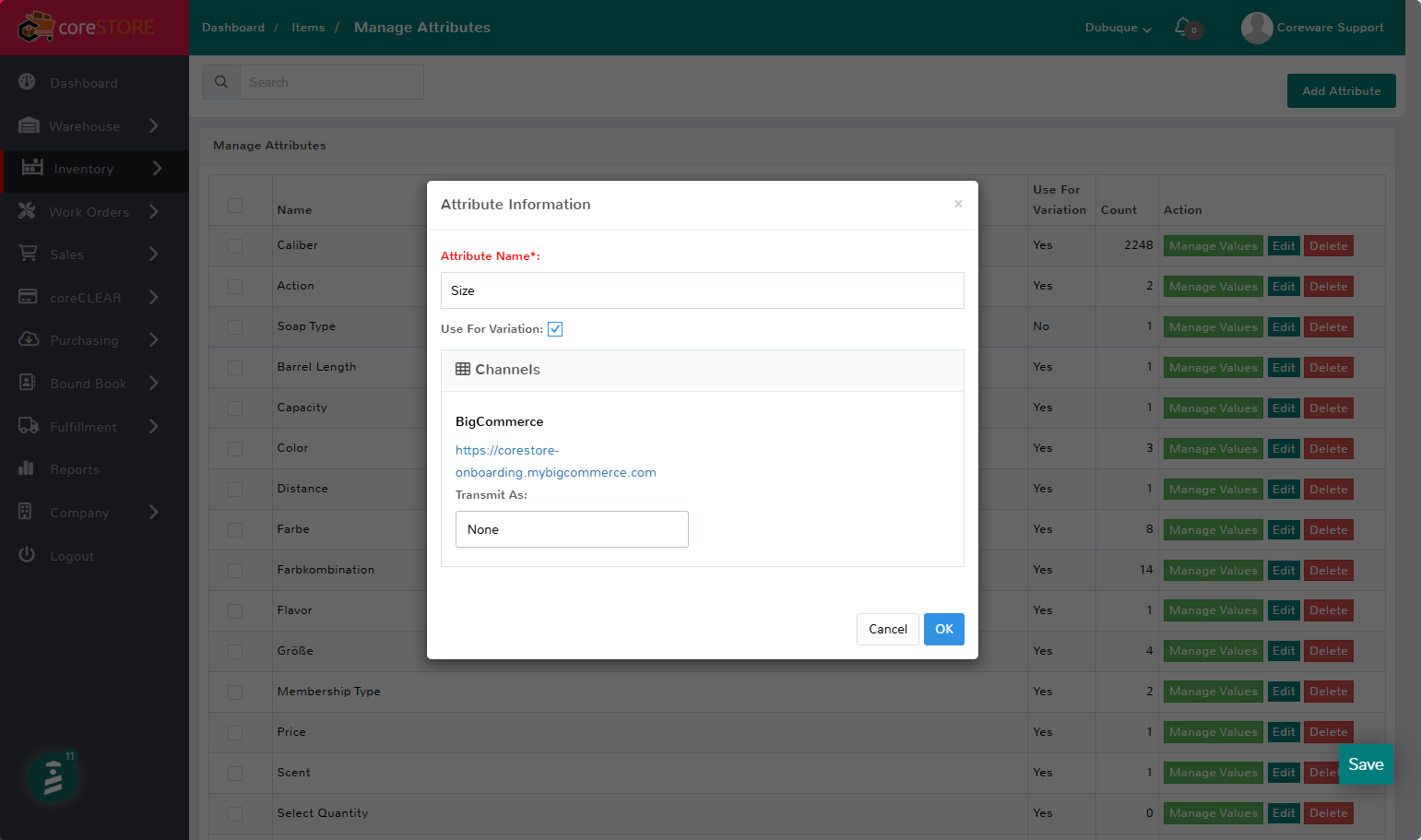Click the Purchasing cloud icon
This screenshot has width=1421, height=840.
[x=29, y=339]
